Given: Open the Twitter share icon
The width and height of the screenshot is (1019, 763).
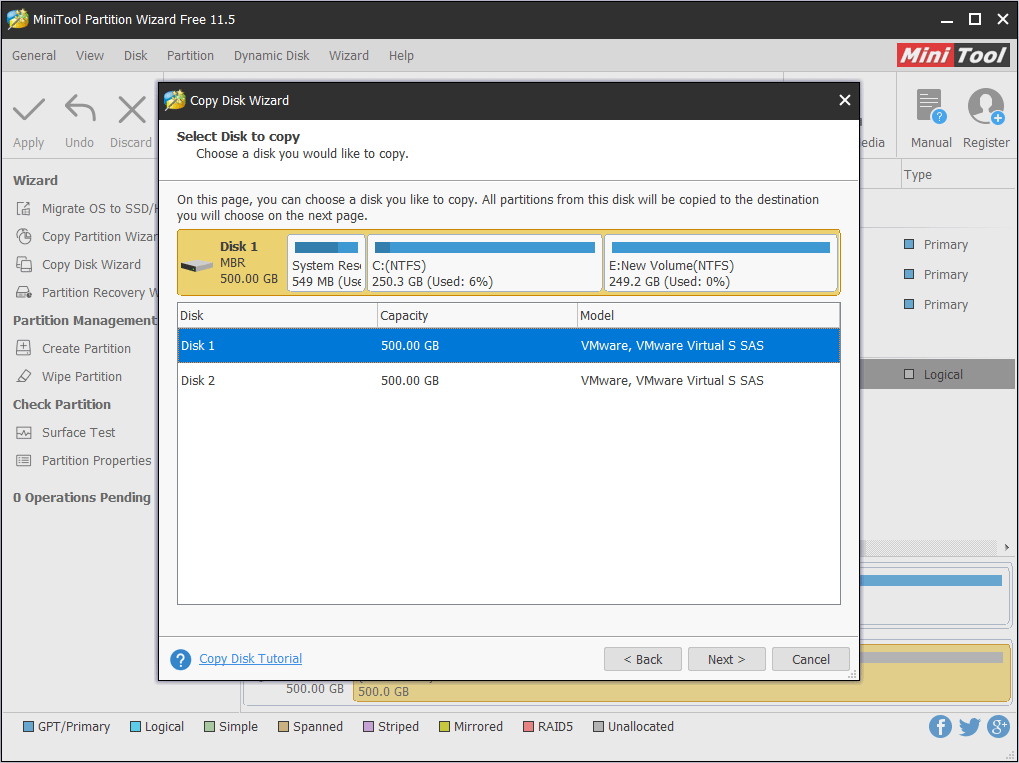Looking at the screenshot, I should tap(969, 726).
